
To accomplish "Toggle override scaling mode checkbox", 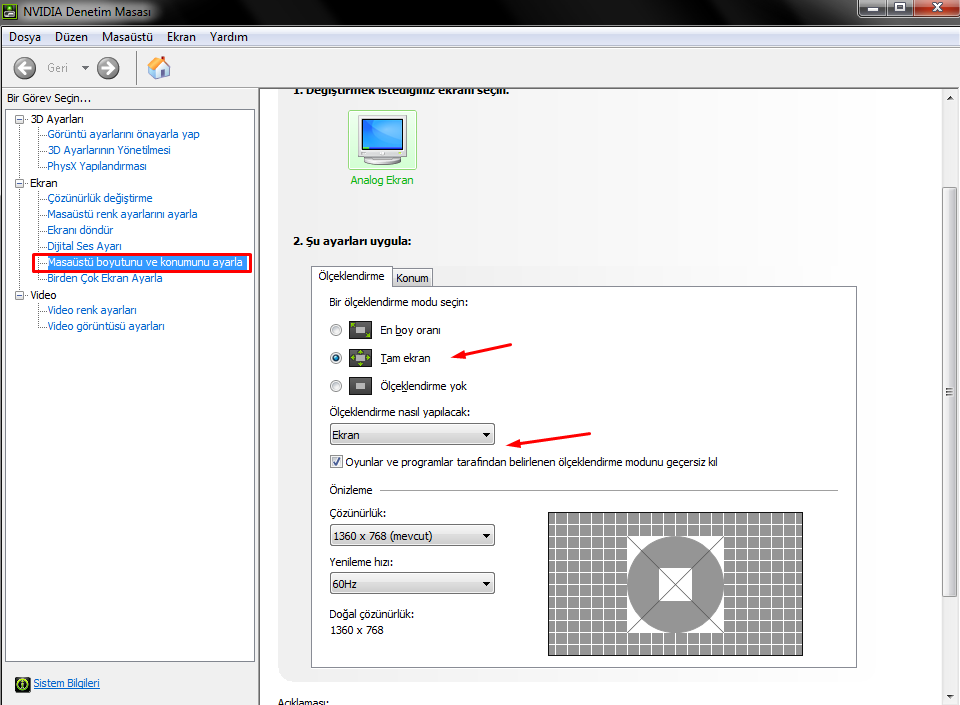I will pos(336,461).
